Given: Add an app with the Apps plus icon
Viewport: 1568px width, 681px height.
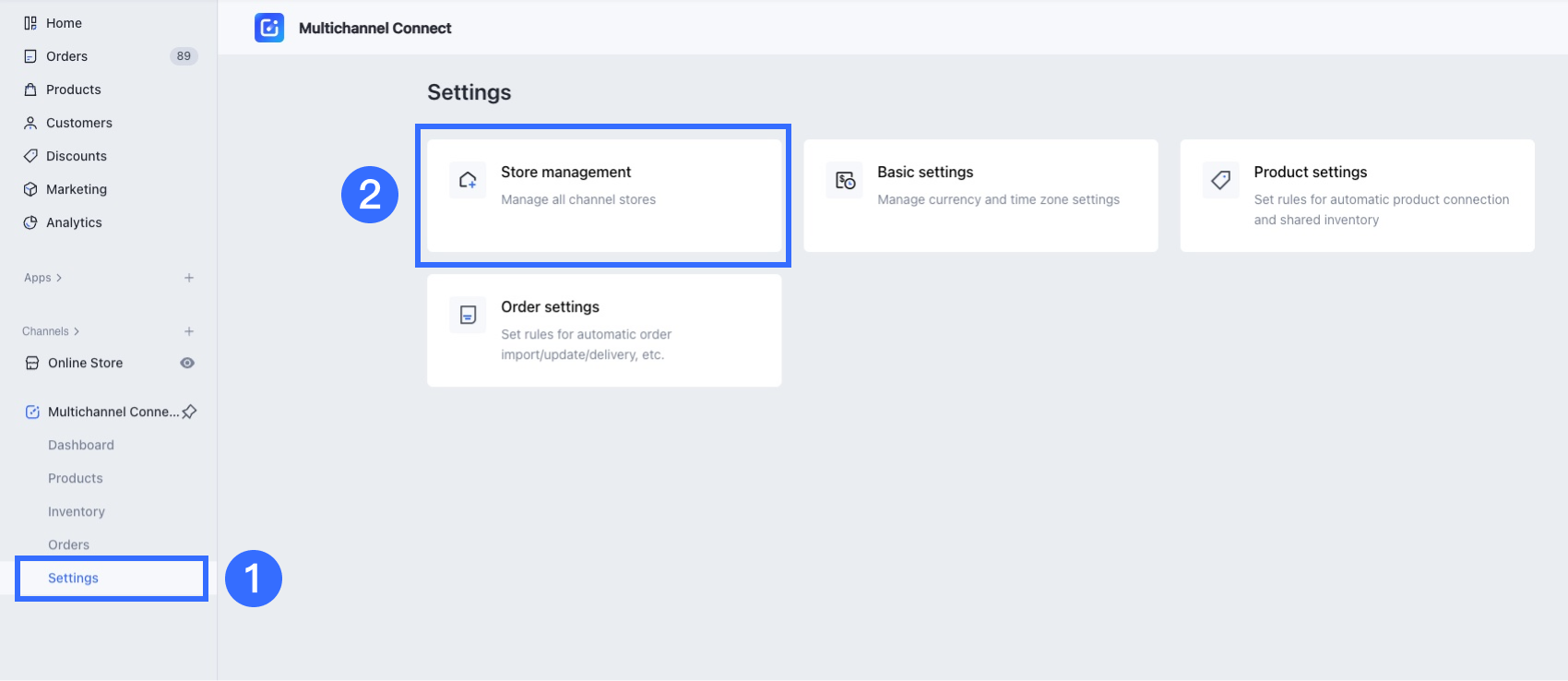Looking at the screenshot, I should click(189, 278).
